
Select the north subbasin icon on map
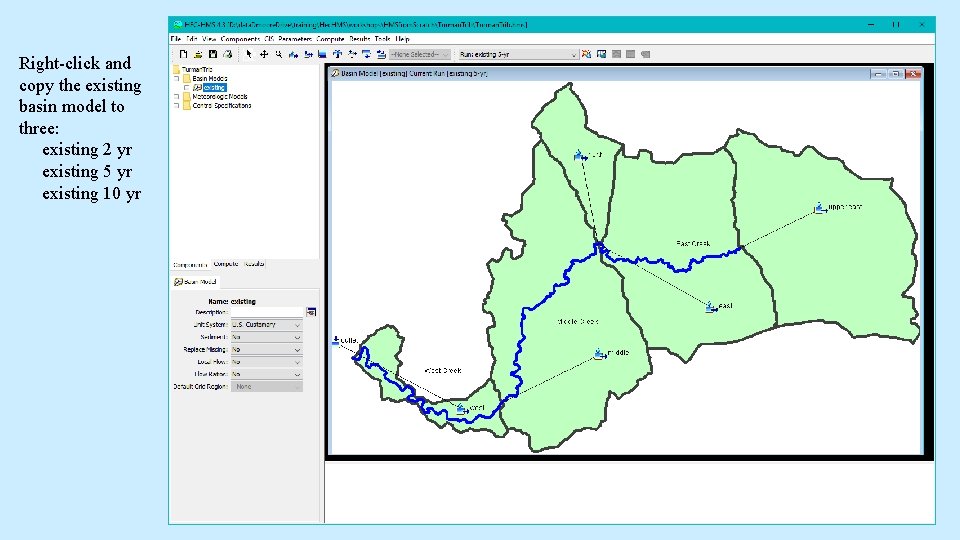579,156
